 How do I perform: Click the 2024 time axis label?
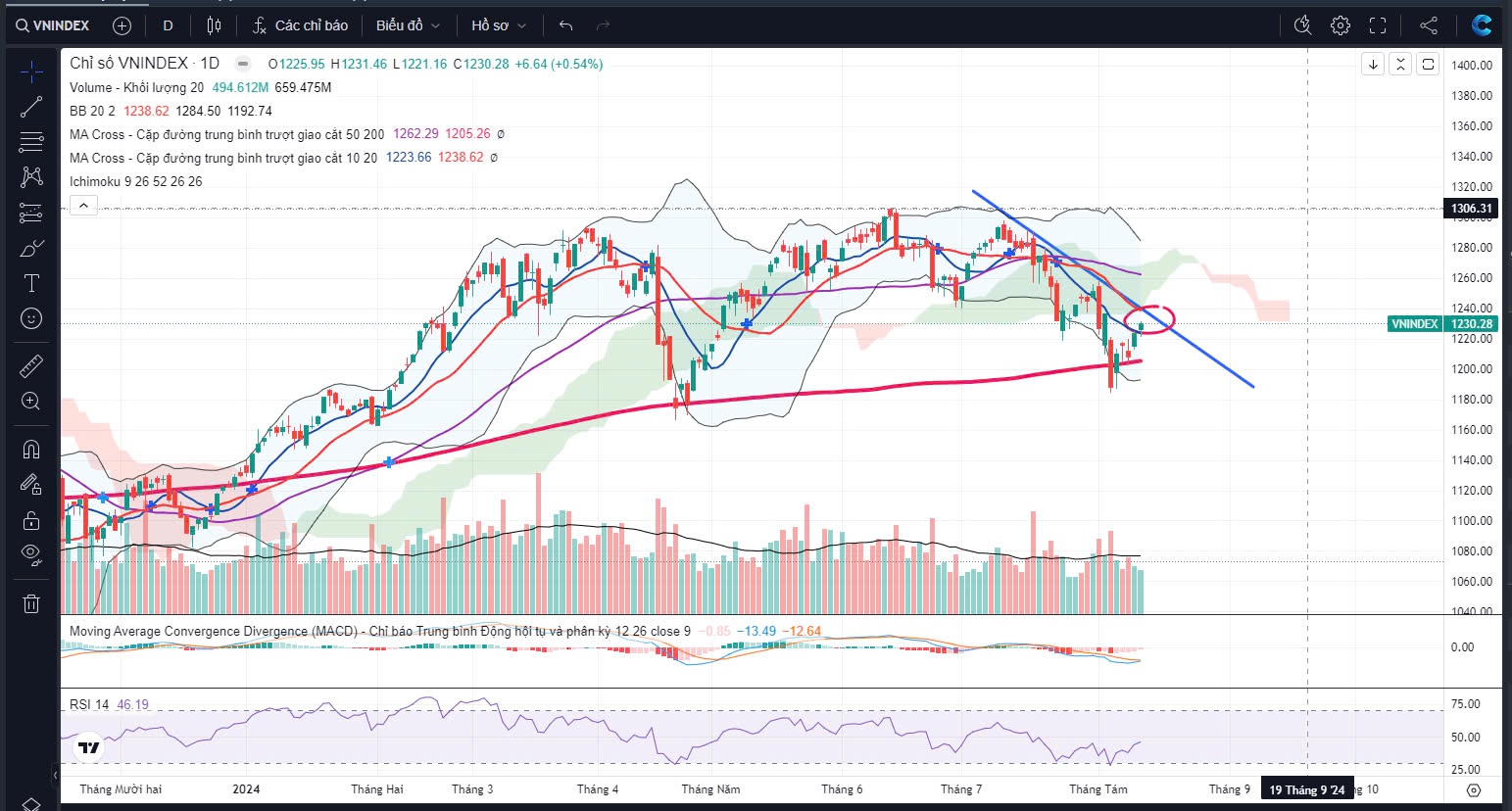[246, 789]
